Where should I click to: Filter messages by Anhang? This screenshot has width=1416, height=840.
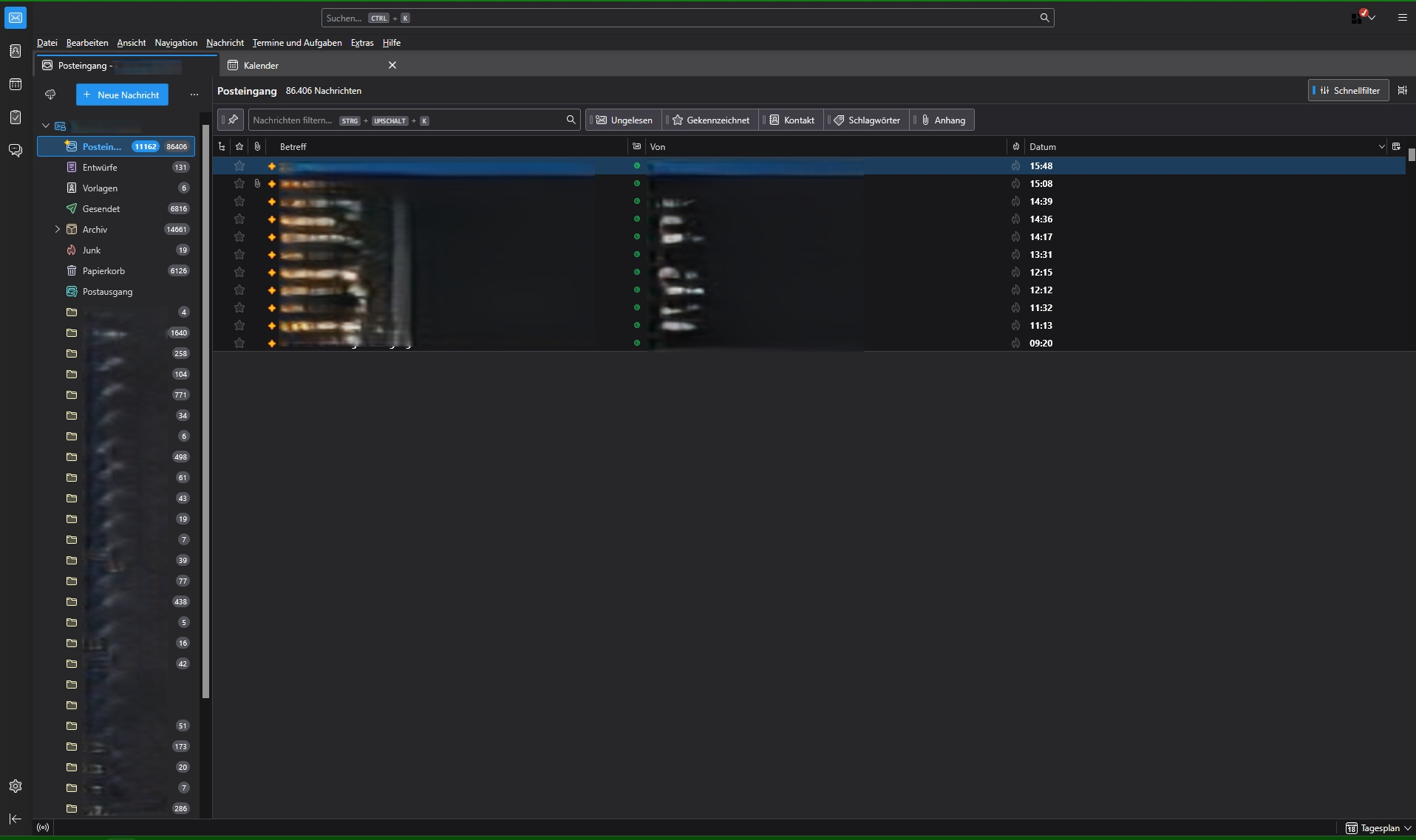[943, 120]
